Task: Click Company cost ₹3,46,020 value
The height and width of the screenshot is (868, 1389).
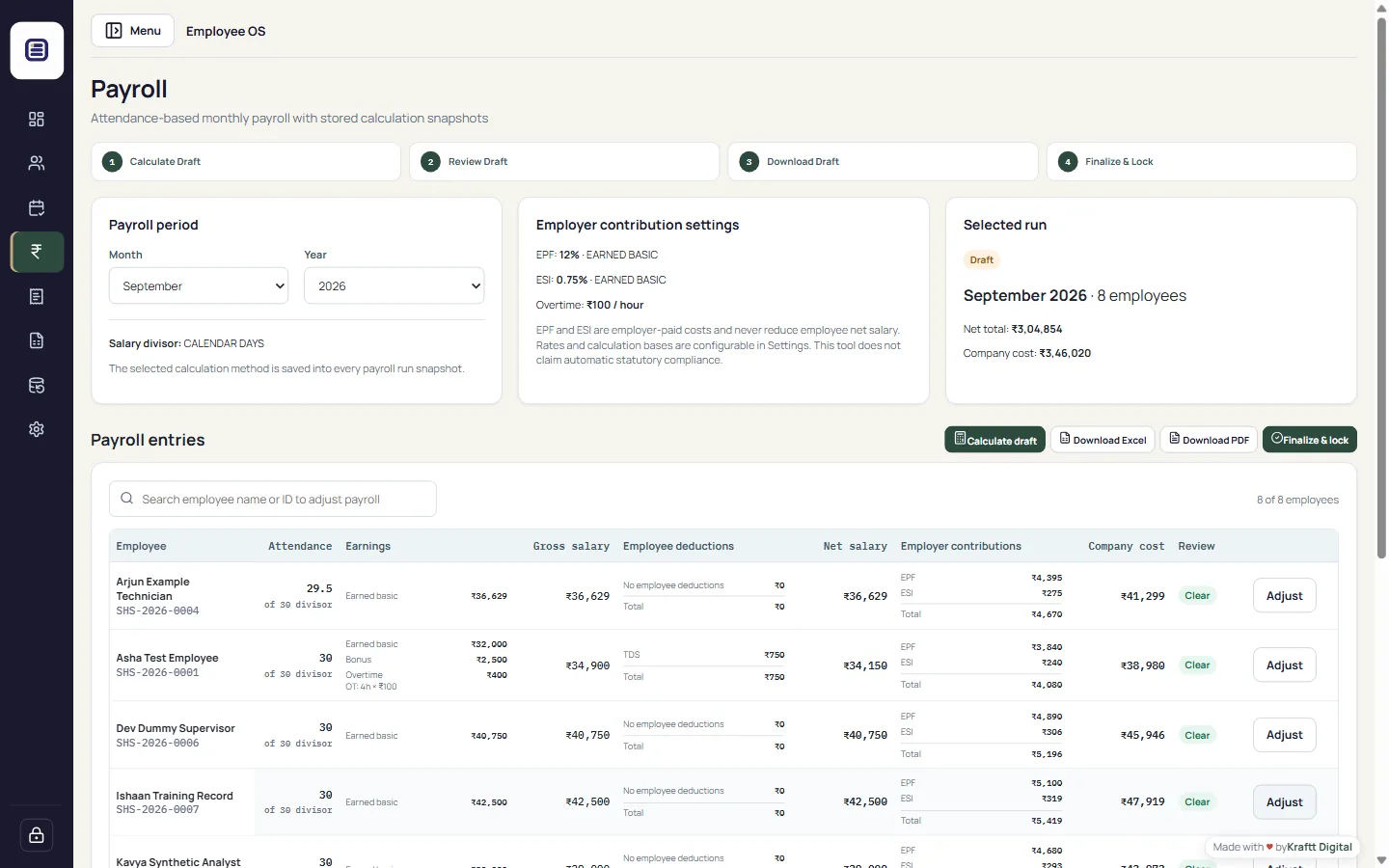Action: [x=1065, y=353]
